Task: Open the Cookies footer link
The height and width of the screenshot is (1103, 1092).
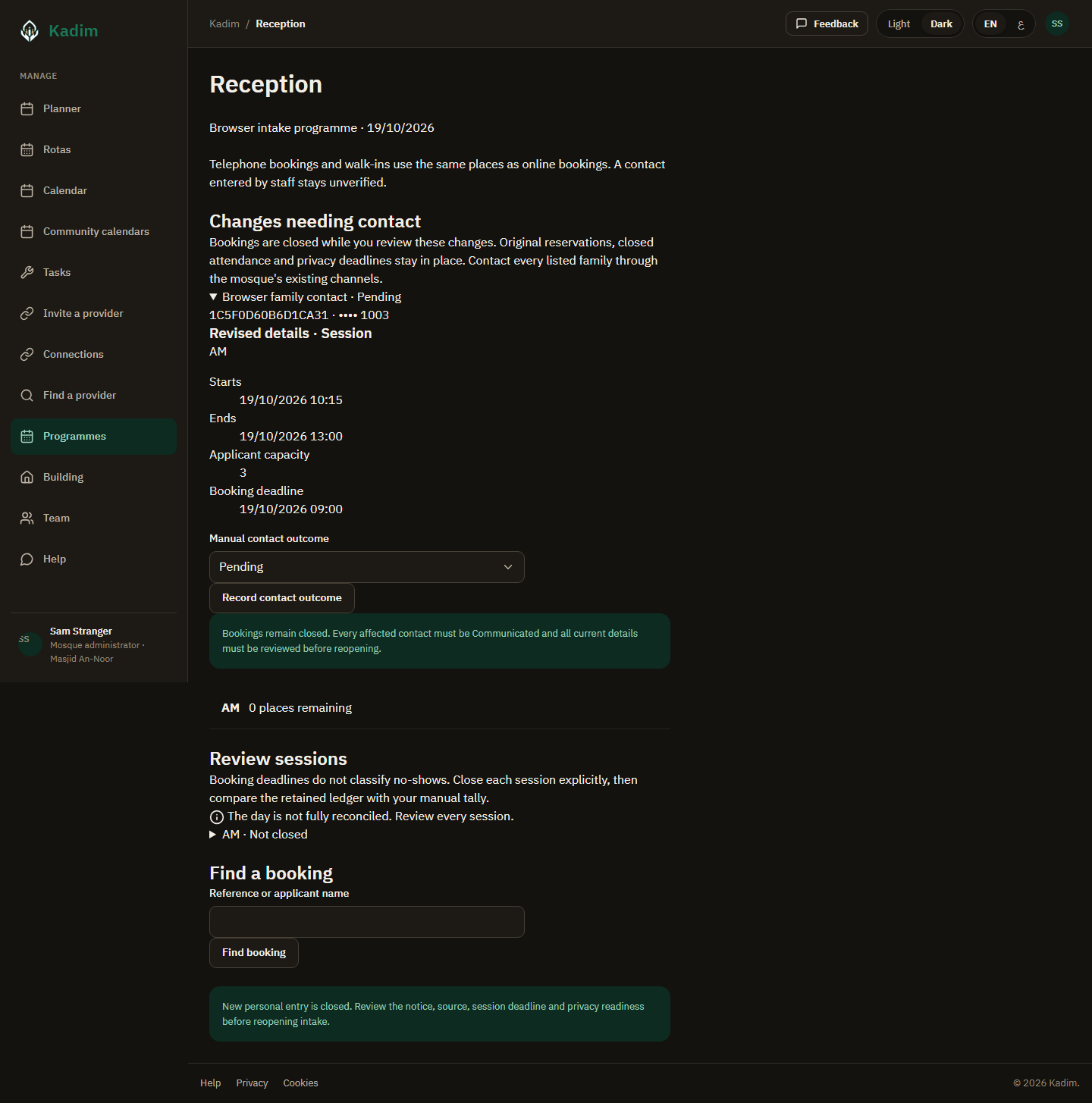Action: [x=300, y=1083]
